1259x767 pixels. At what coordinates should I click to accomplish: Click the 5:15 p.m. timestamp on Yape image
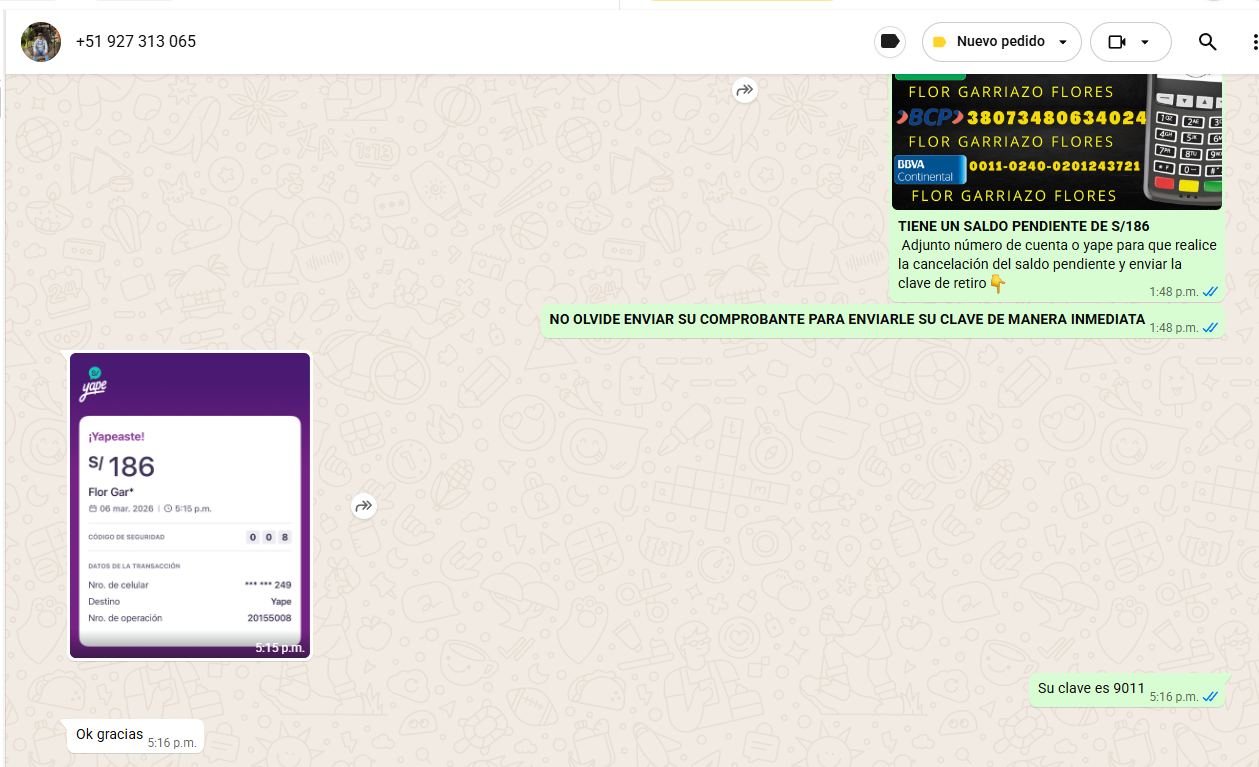[x=279, y=648]
